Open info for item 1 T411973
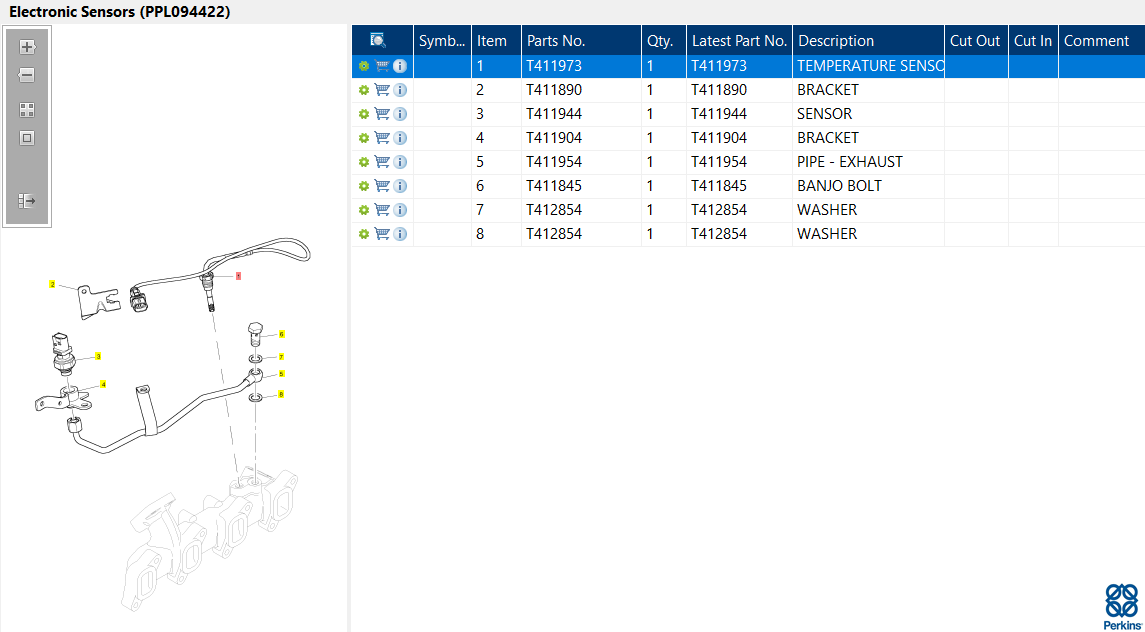 (399, 66)
